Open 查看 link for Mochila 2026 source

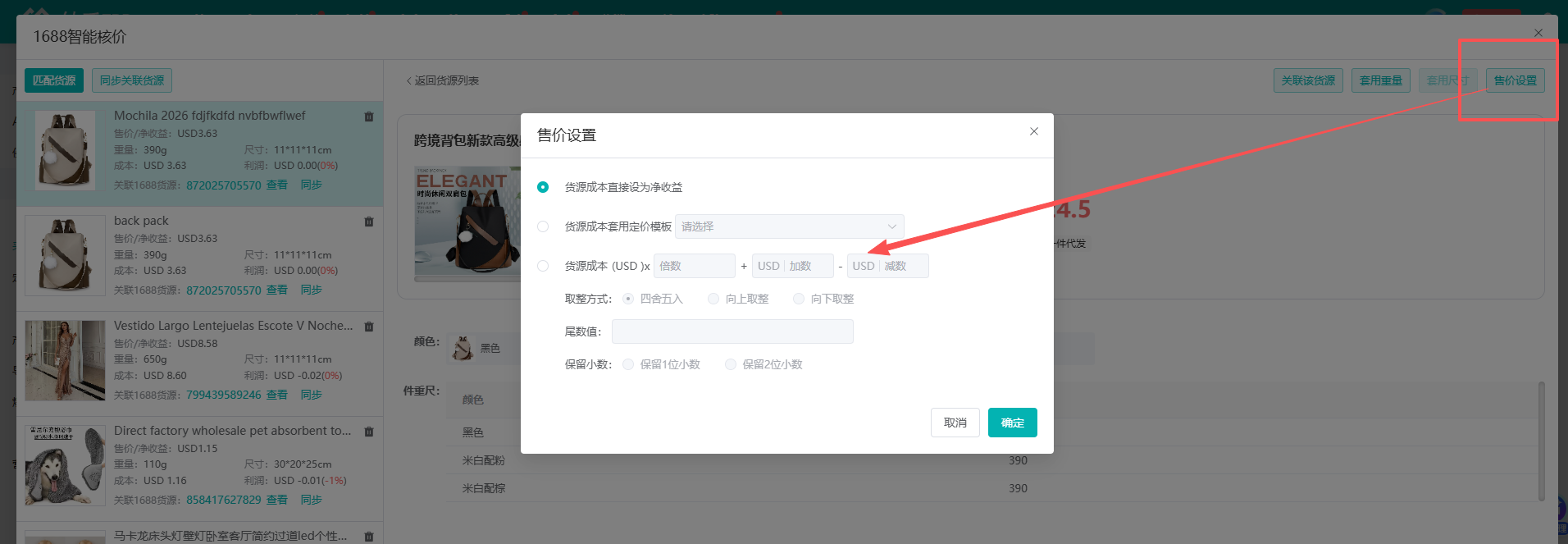point(277,185)
